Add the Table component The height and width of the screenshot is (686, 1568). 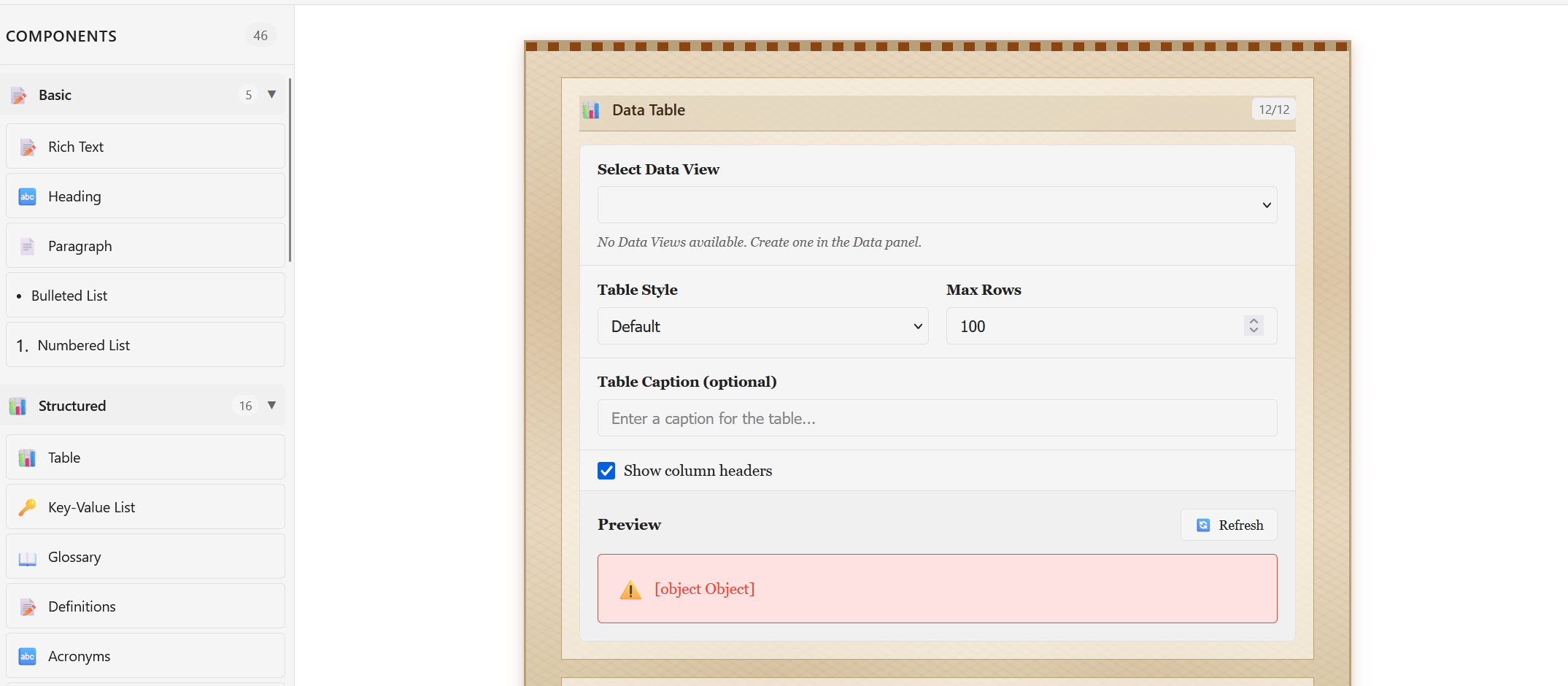tap(145, 458)
